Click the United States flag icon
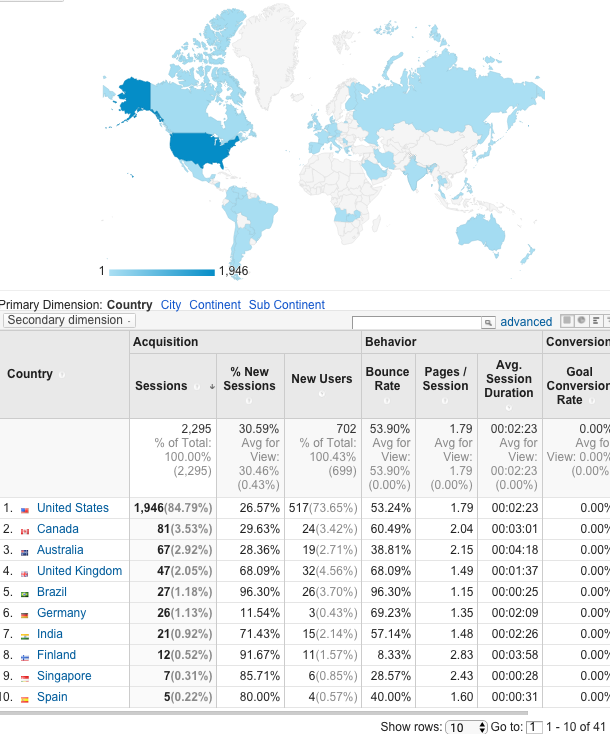Screen dimensions: 610x734 25,510
